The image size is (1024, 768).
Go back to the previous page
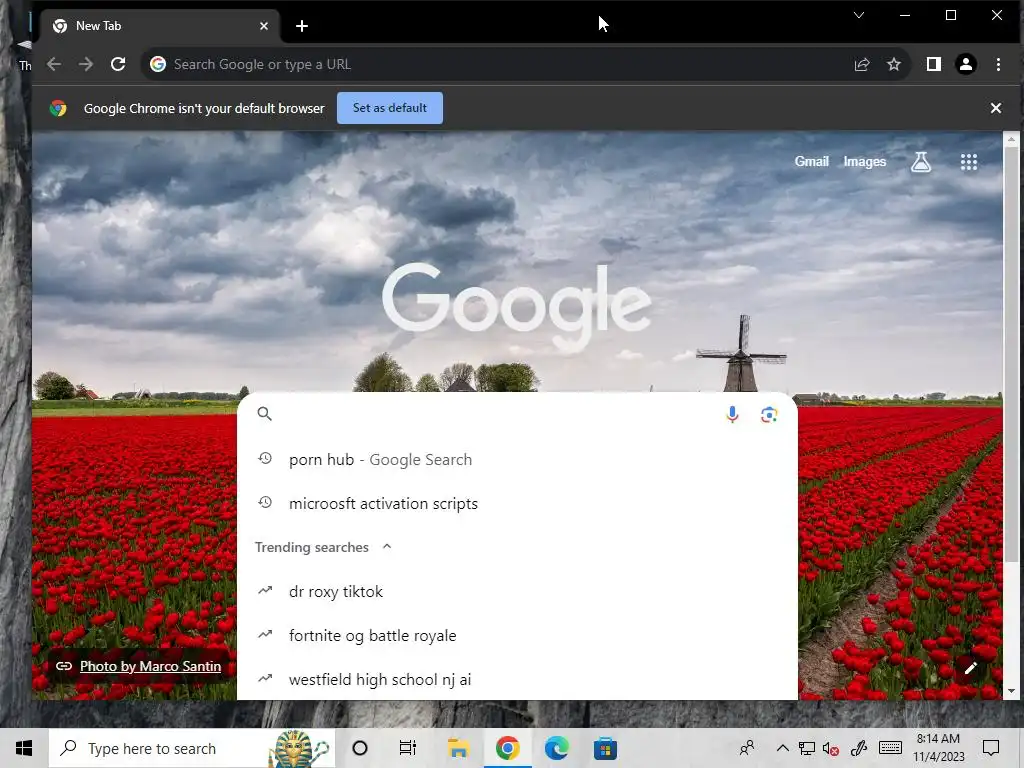click(x=54, y=64)
